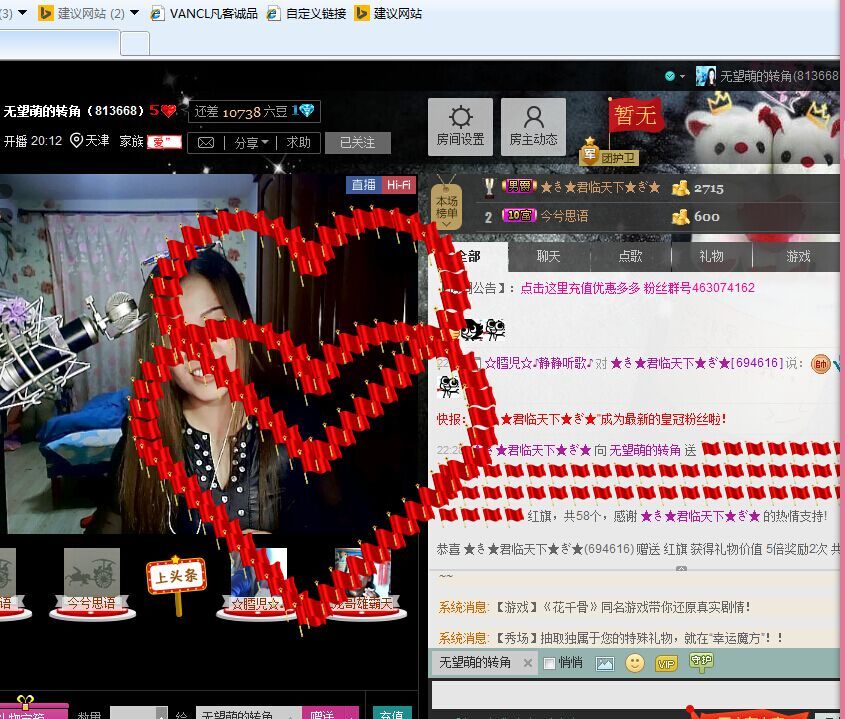Switch to the 全部 tab
Image resolution: width=845 pixels, height=719 pixels.
[469, 257]
